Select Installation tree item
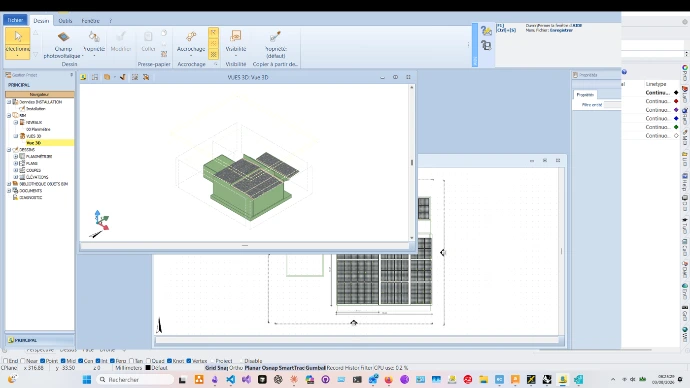The image size is (690, 388). 35,109
